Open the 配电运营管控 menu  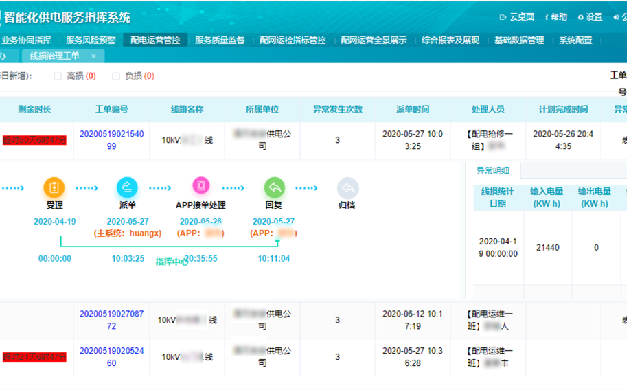(x=155, y=40)
